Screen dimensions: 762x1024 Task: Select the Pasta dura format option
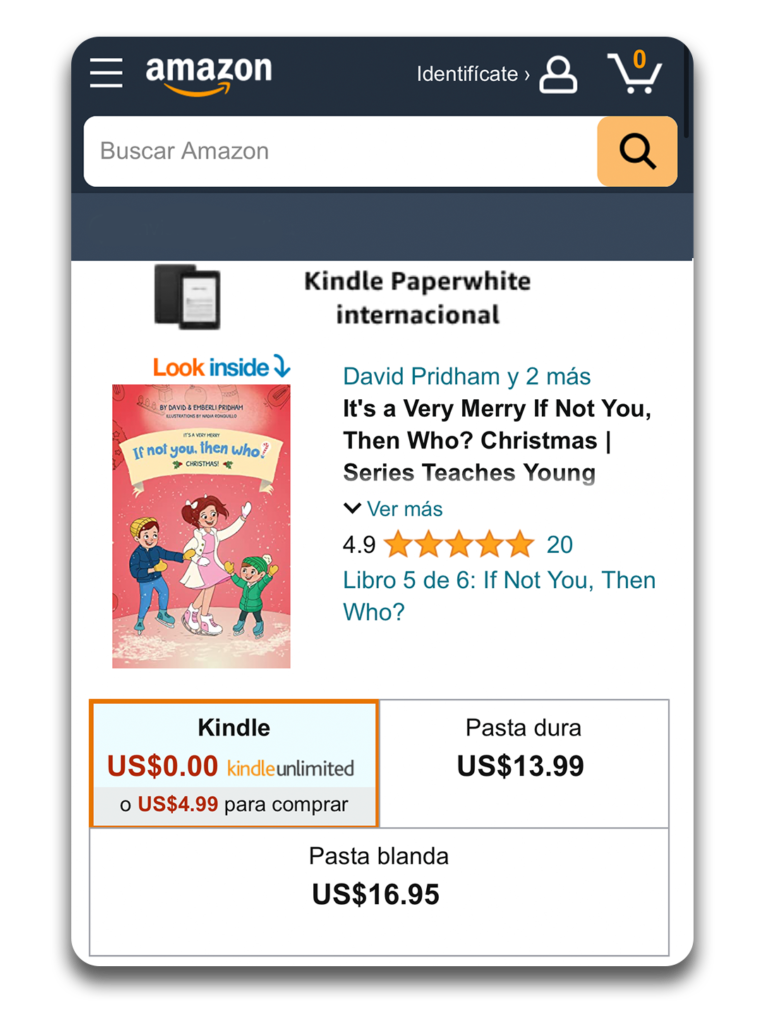click(x=524, y=764)
